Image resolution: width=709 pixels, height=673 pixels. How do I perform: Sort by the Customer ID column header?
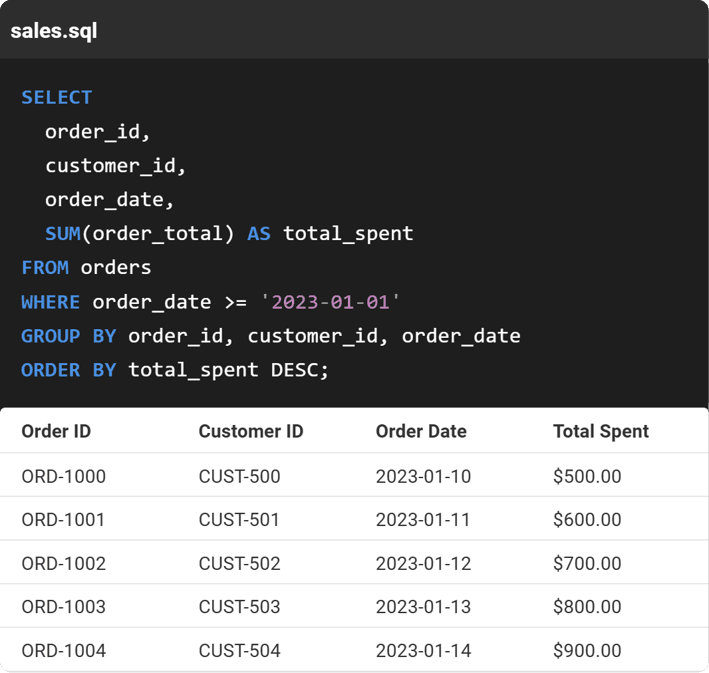pyautogui.click(x=250, y=431)
